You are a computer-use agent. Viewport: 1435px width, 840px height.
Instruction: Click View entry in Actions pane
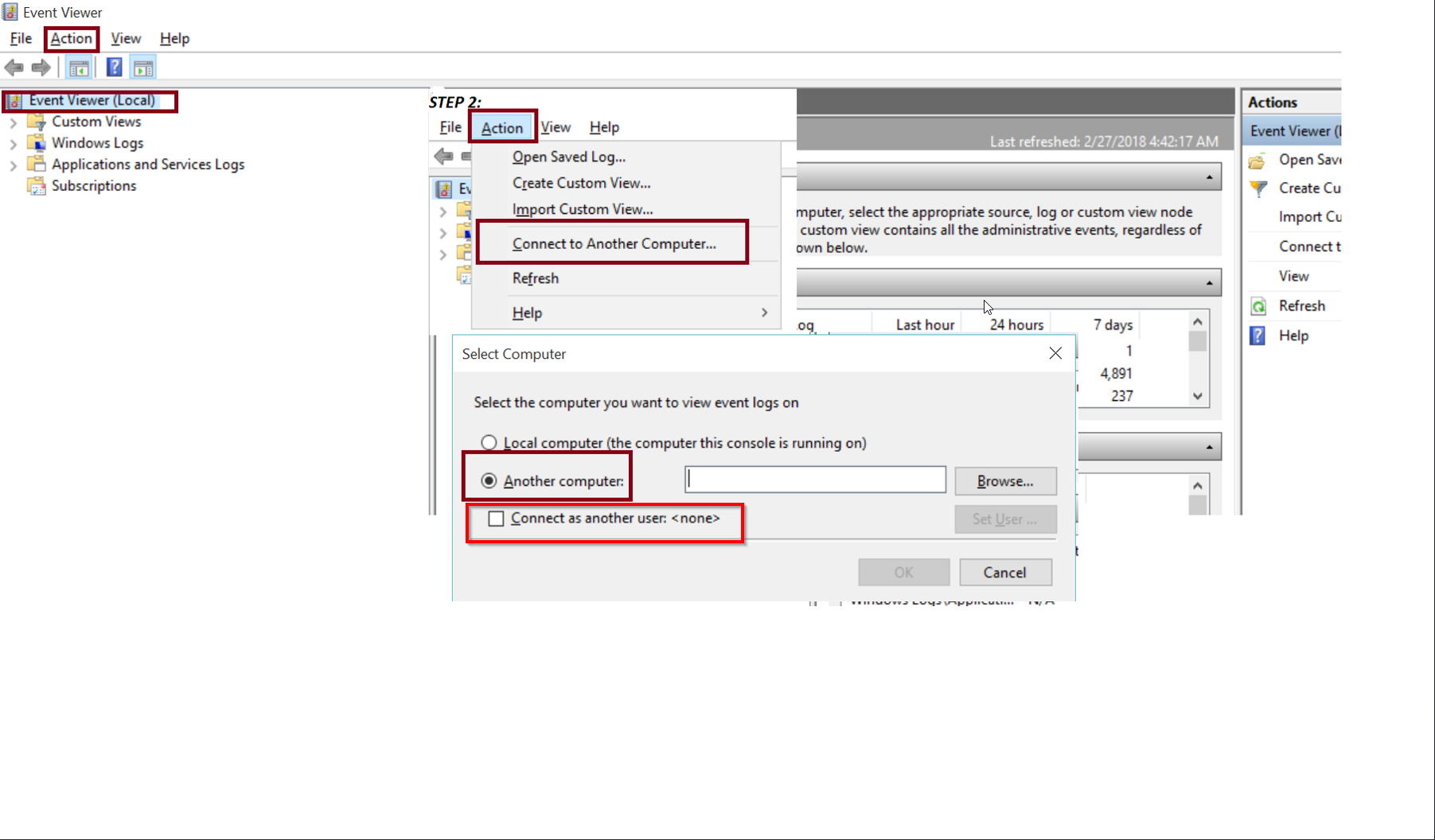point(1294,276)
